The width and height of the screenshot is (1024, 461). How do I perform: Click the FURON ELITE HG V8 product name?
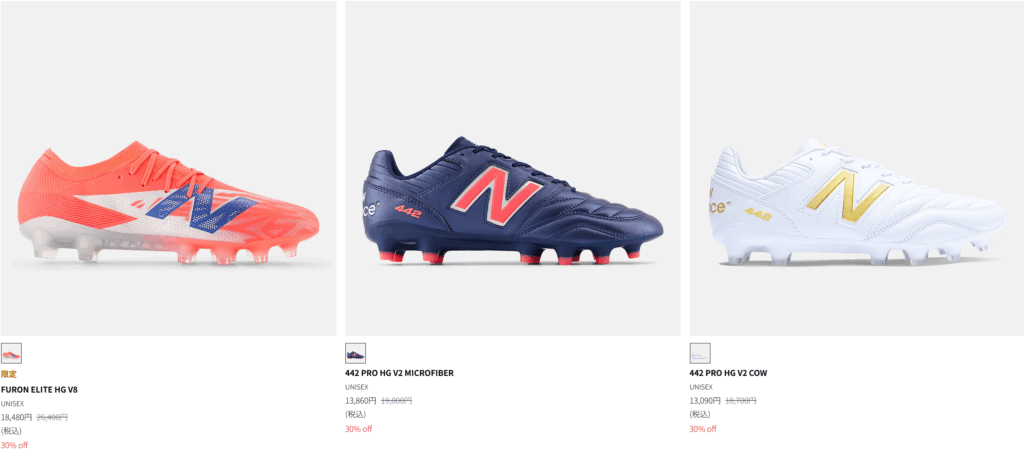[38, 389]
